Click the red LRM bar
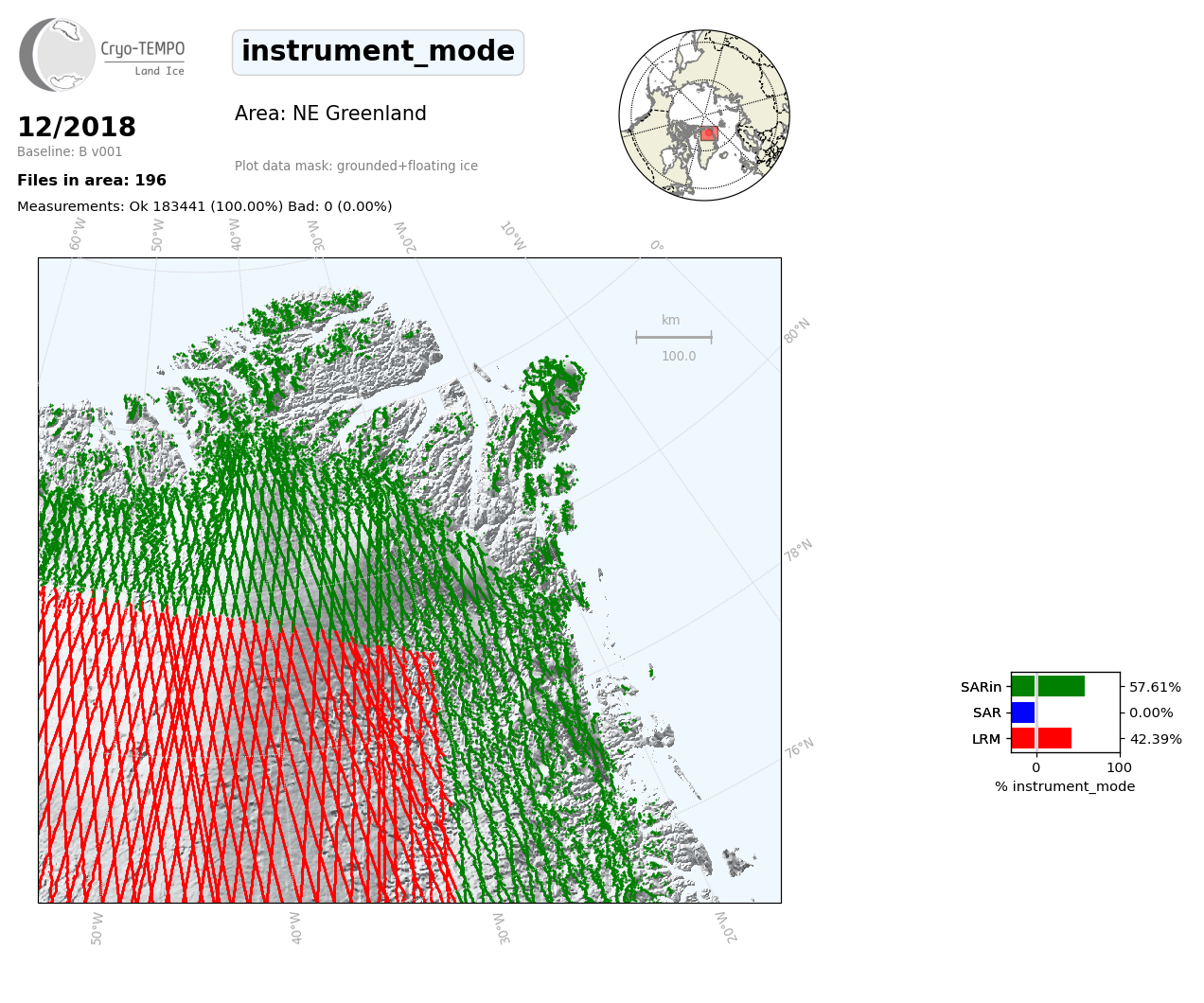The image size is (1204, 1003). [1041, 739]
